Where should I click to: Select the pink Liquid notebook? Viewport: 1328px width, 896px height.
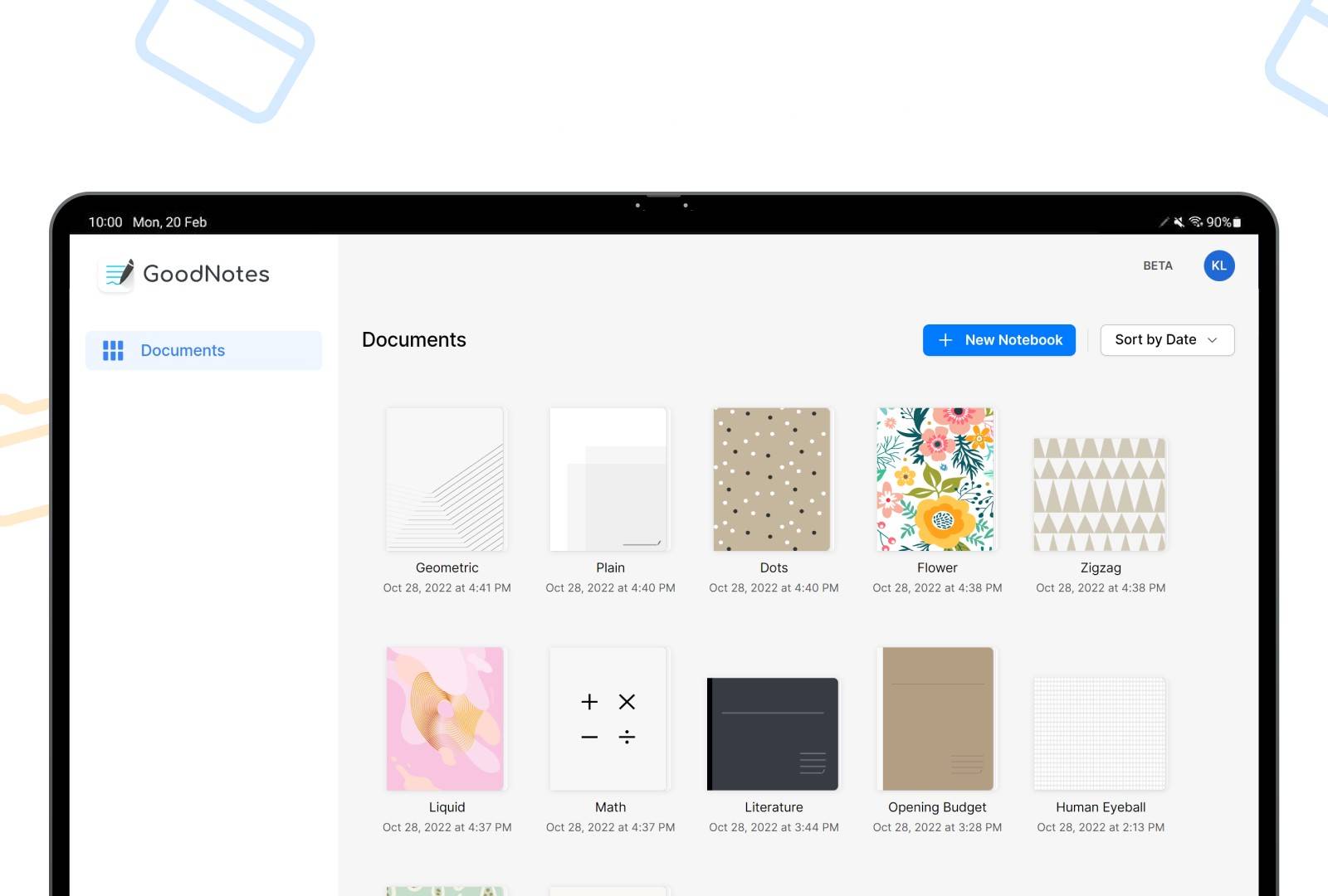click(x=445, y=718)
